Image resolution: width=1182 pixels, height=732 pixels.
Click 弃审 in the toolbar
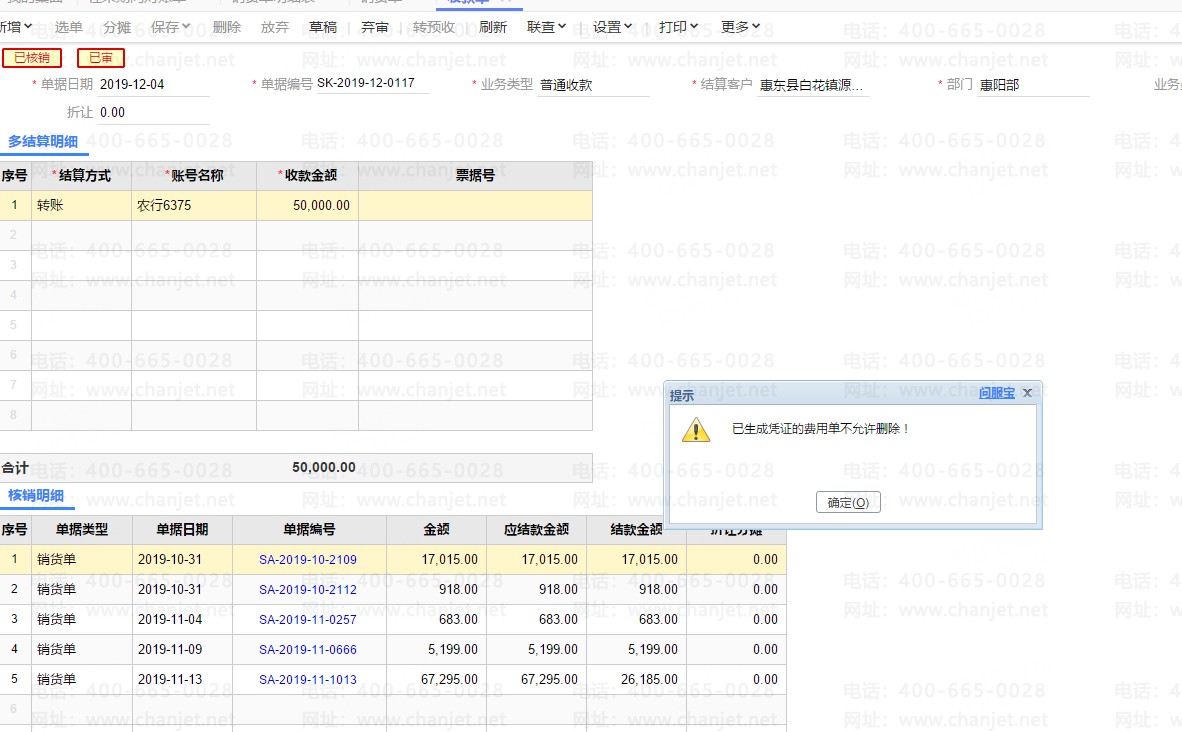pos(375,27)
